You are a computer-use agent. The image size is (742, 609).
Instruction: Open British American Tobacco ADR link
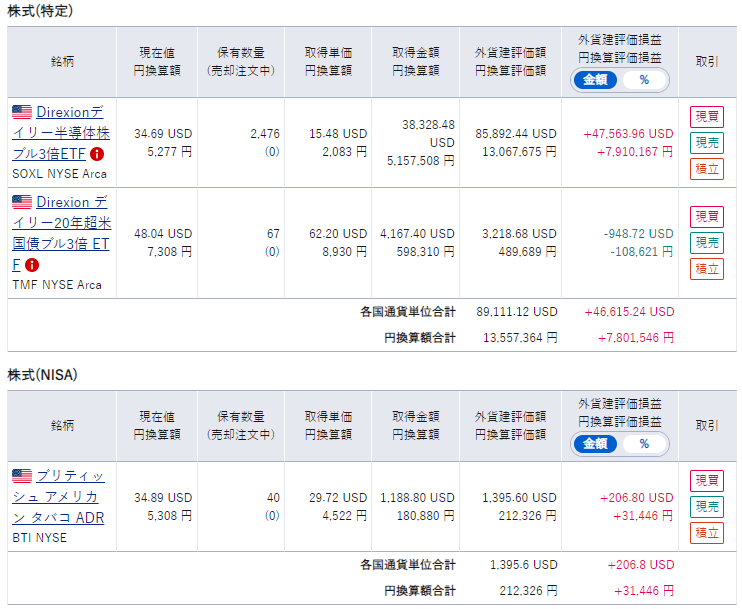(x=58, y=496)
